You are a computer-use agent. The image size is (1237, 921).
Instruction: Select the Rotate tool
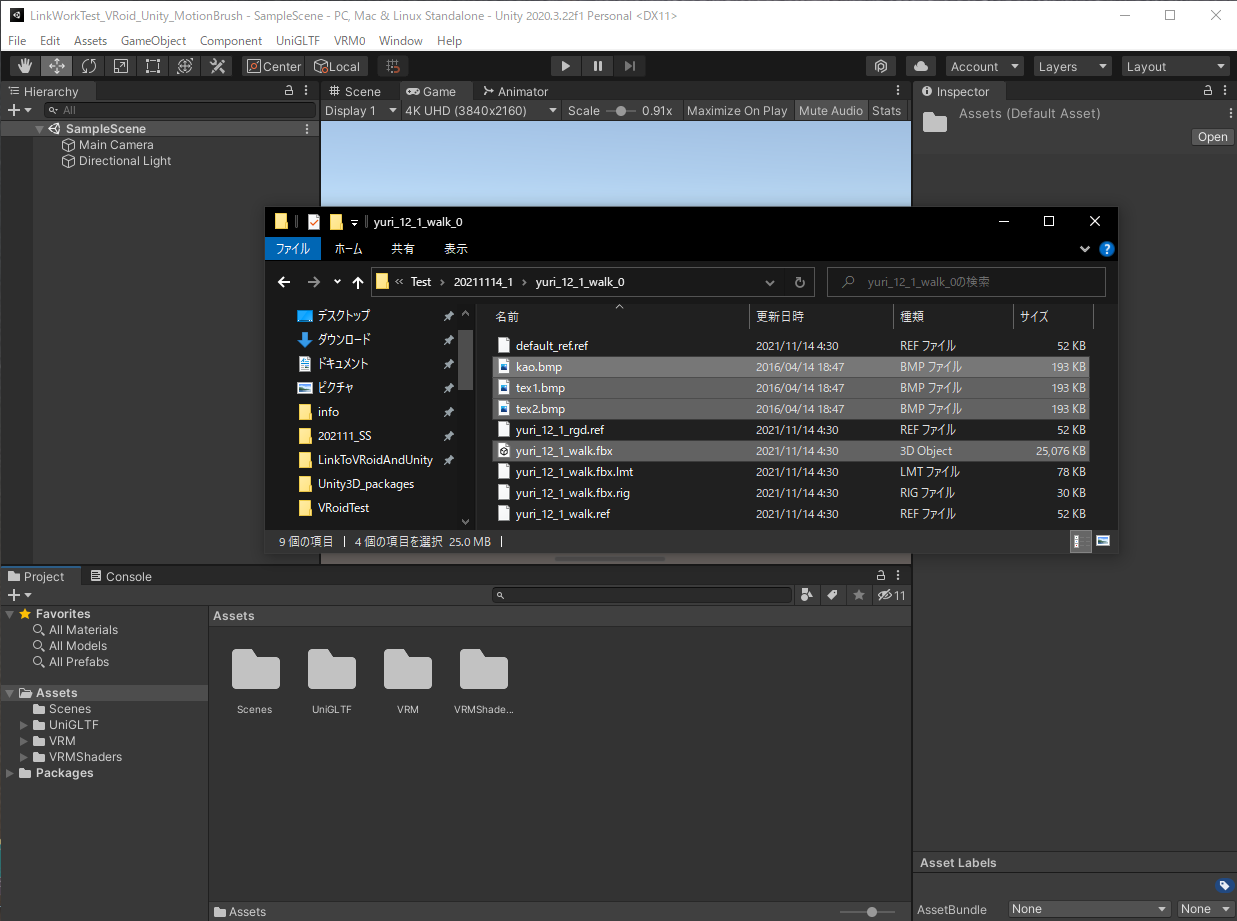pyautogui.click(x=89, y=66)
